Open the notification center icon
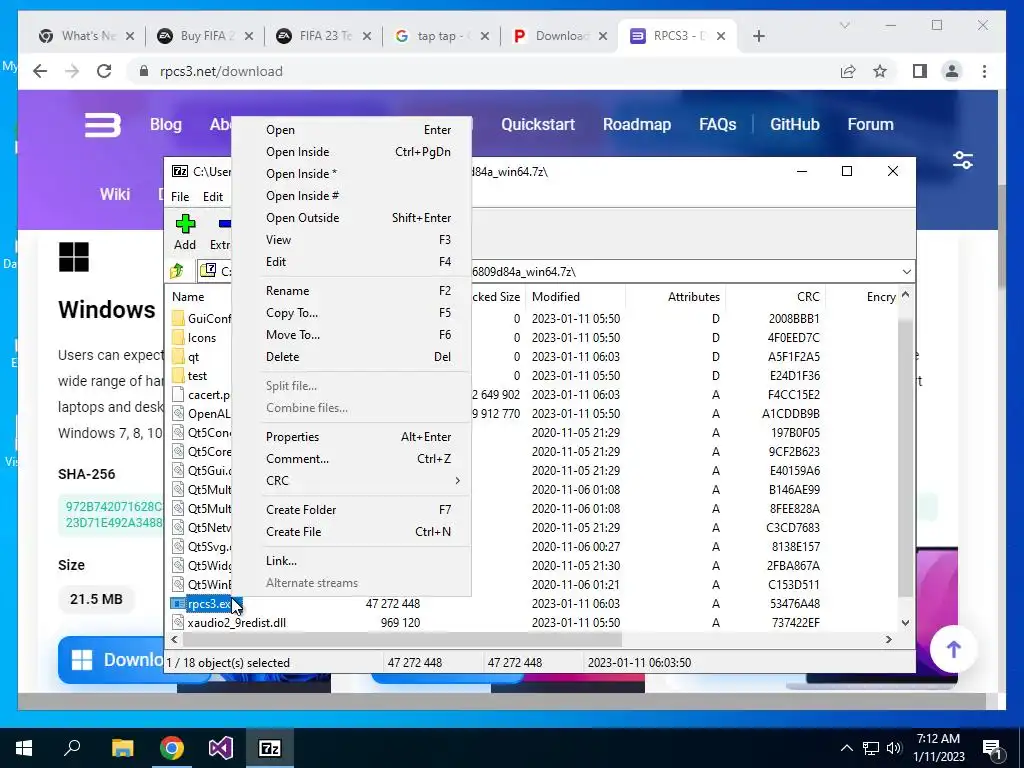The width and height of the screenshot is (1024, 768). pyautogui.click(x=993, y=748)
